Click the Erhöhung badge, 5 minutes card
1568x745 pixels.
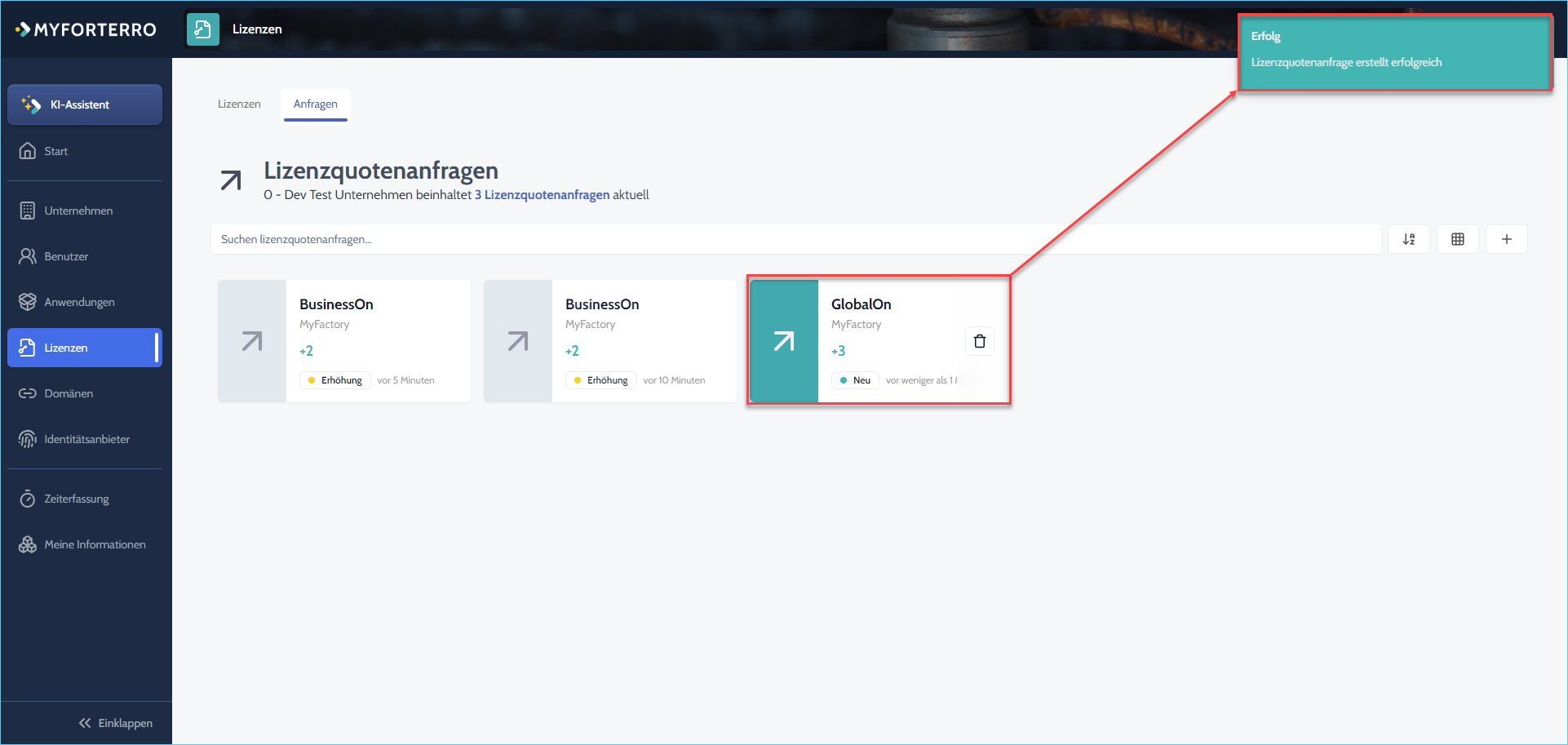tap(335, 380)
